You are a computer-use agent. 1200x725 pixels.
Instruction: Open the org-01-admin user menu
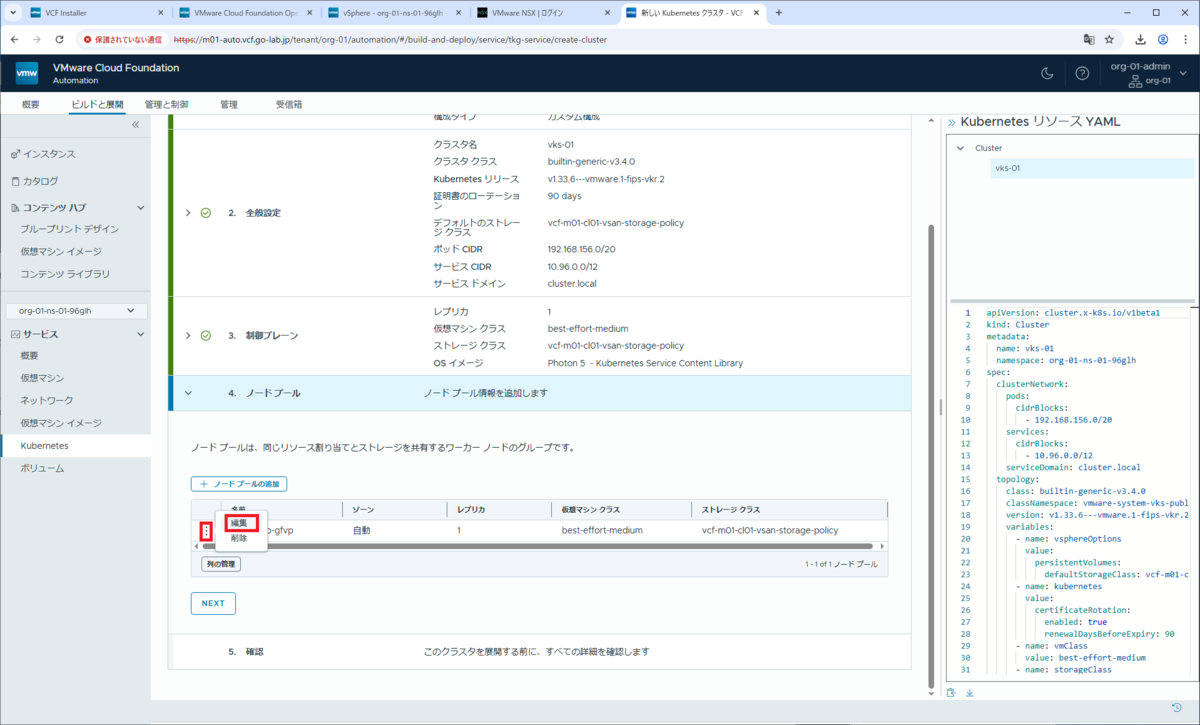pyautogui.click(x=1147, y=73)
